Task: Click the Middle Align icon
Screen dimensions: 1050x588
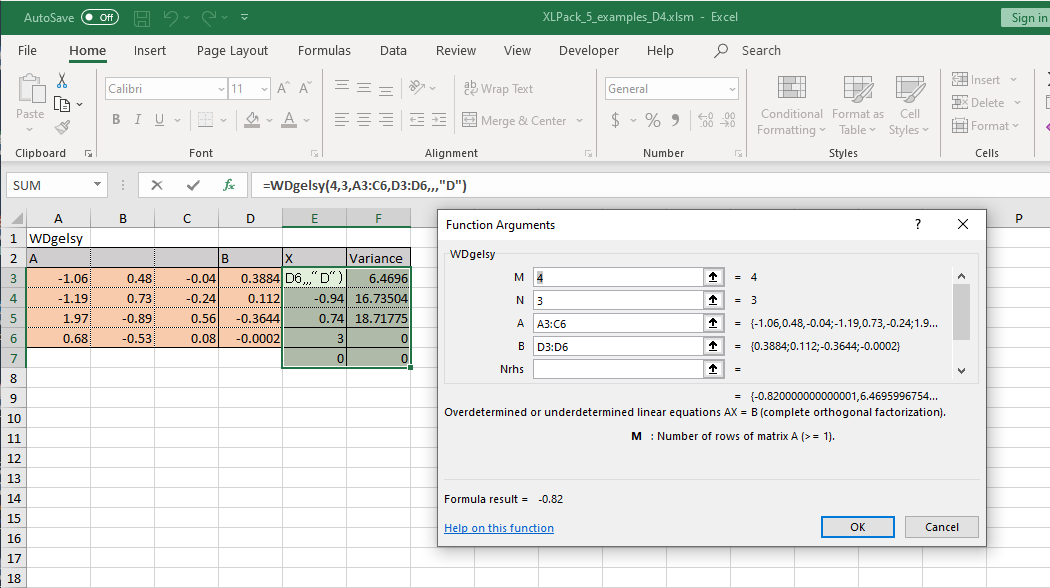Action: [x=364, y=87]
